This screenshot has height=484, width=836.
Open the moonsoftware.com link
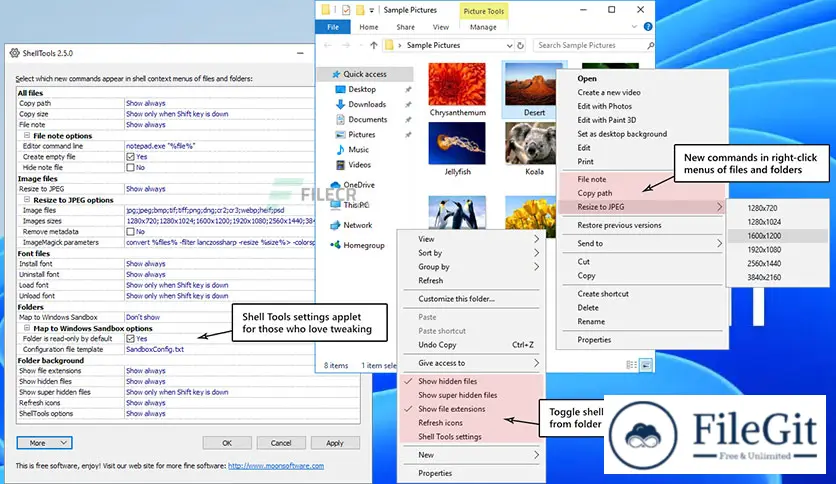click(276, 465)
